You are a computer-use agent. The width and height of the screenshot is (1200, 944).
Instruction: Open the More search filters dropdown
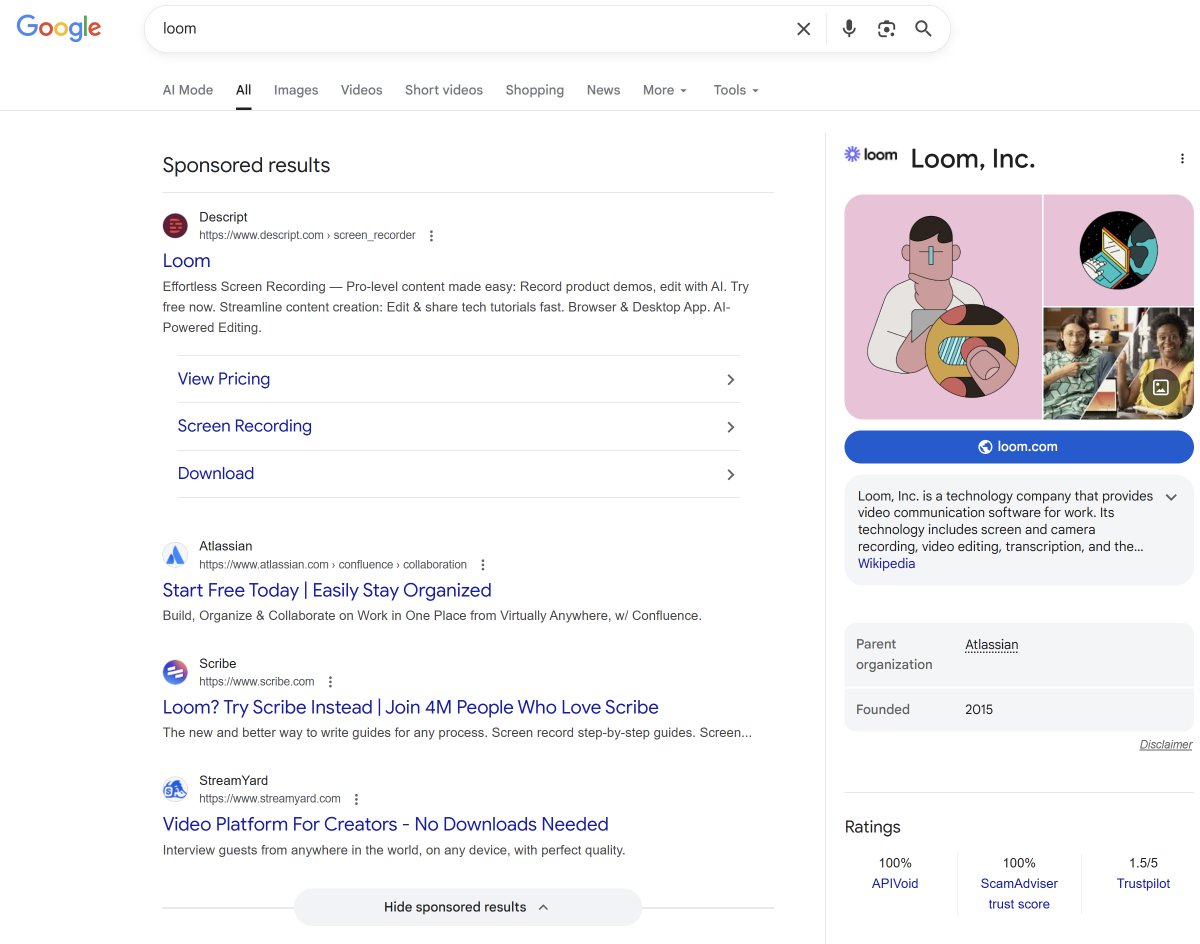665,90
